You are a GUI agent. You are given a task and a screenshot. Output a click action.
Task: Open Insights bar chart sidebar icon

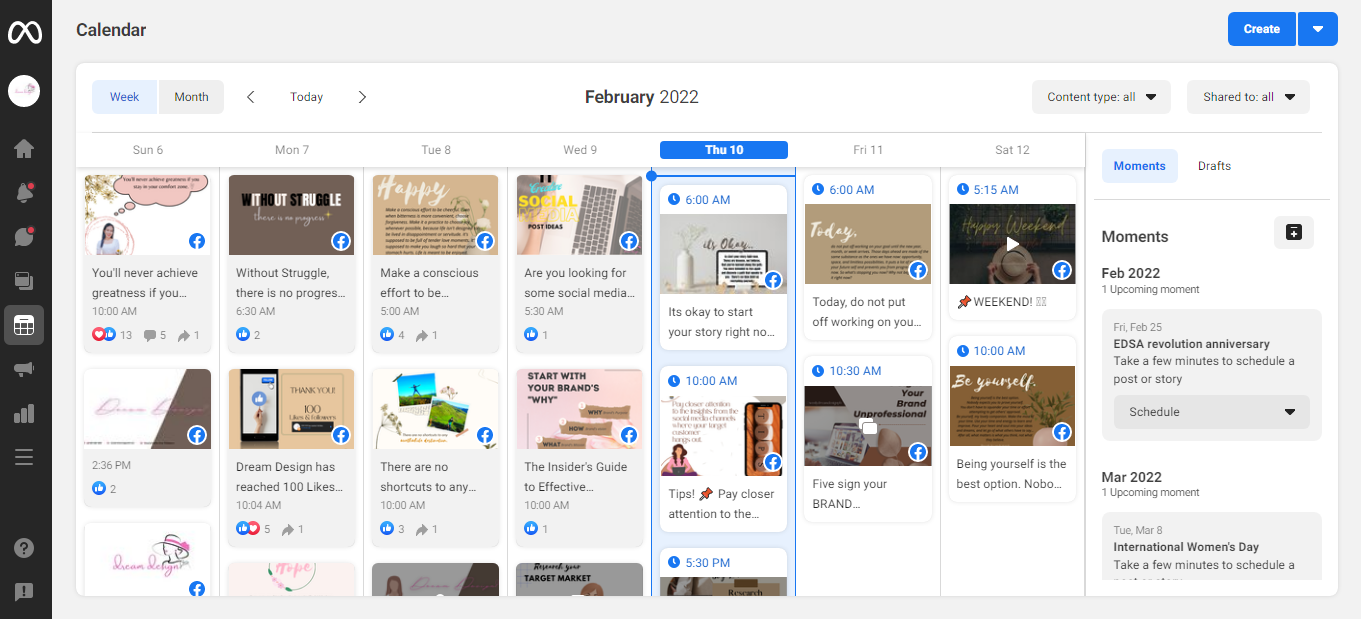[24, 413]
